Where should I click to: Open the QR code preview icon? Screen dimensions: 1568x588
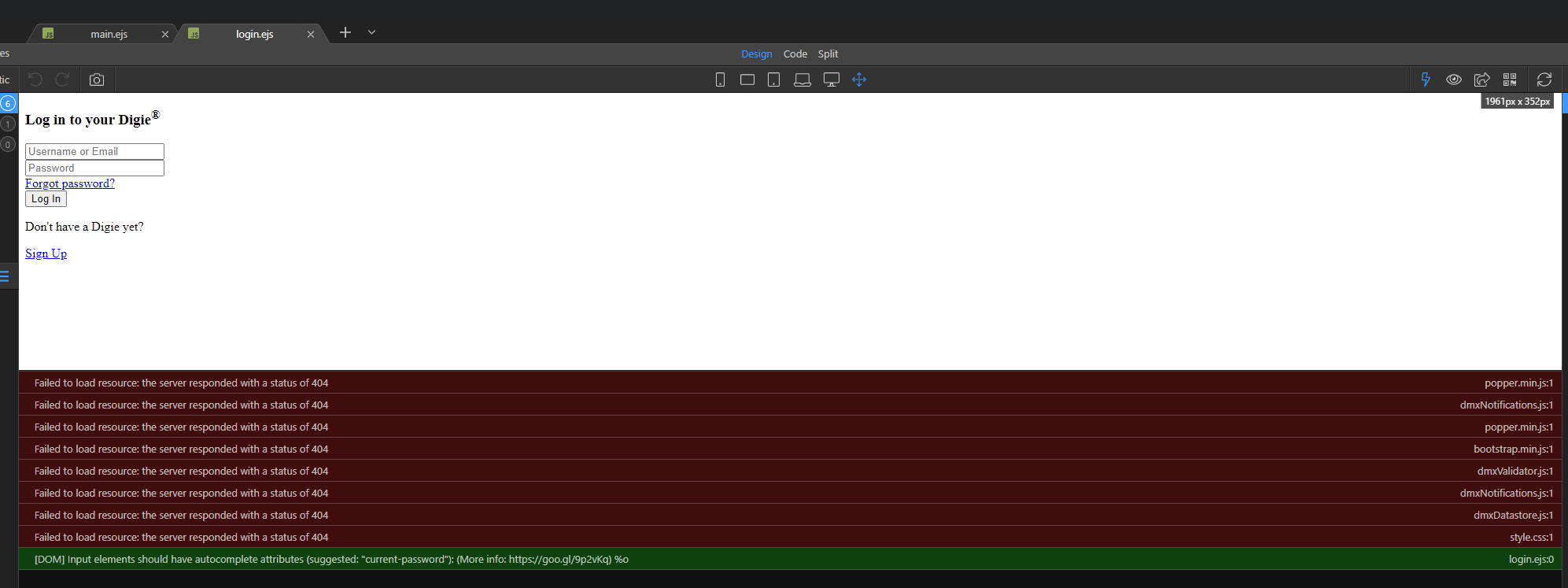[x=1510, y=80]
